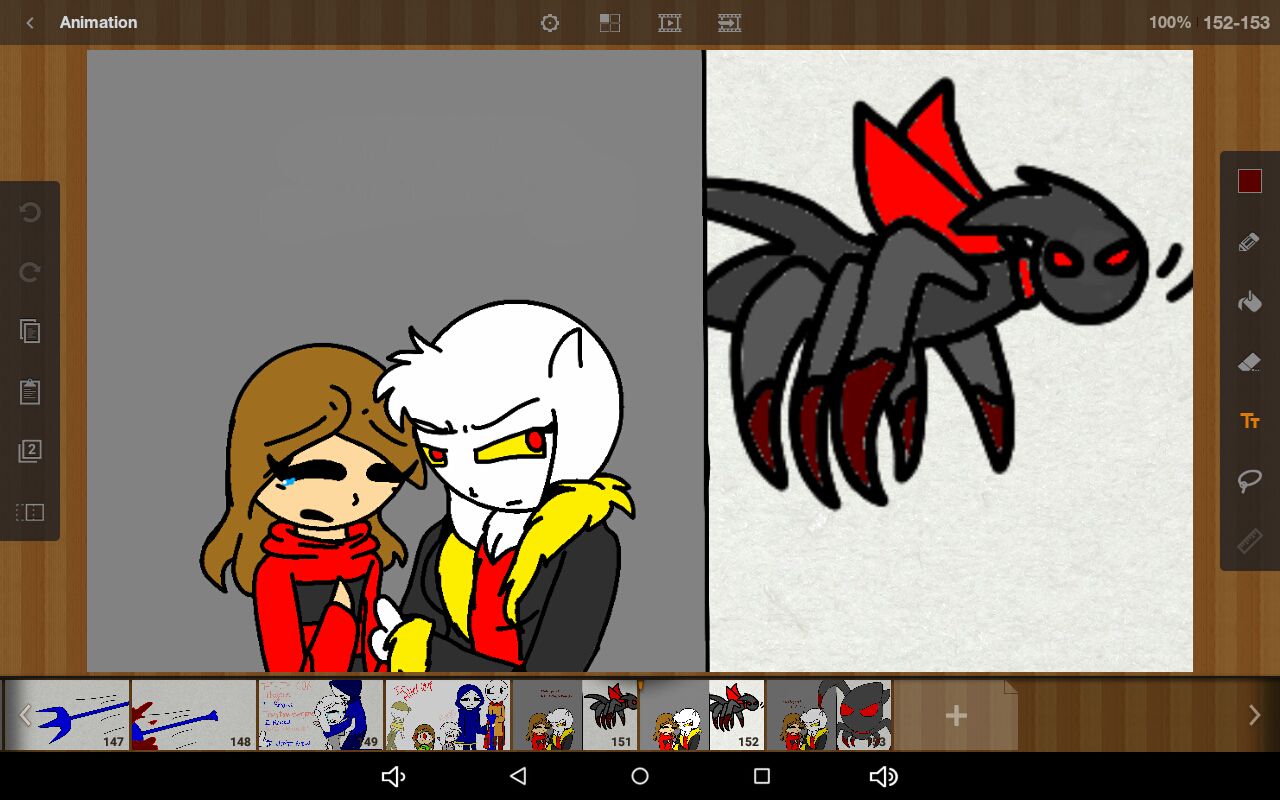Open frame 151 thumbnail
This screenshot has height=800, width=1280.
pos(575,715)
